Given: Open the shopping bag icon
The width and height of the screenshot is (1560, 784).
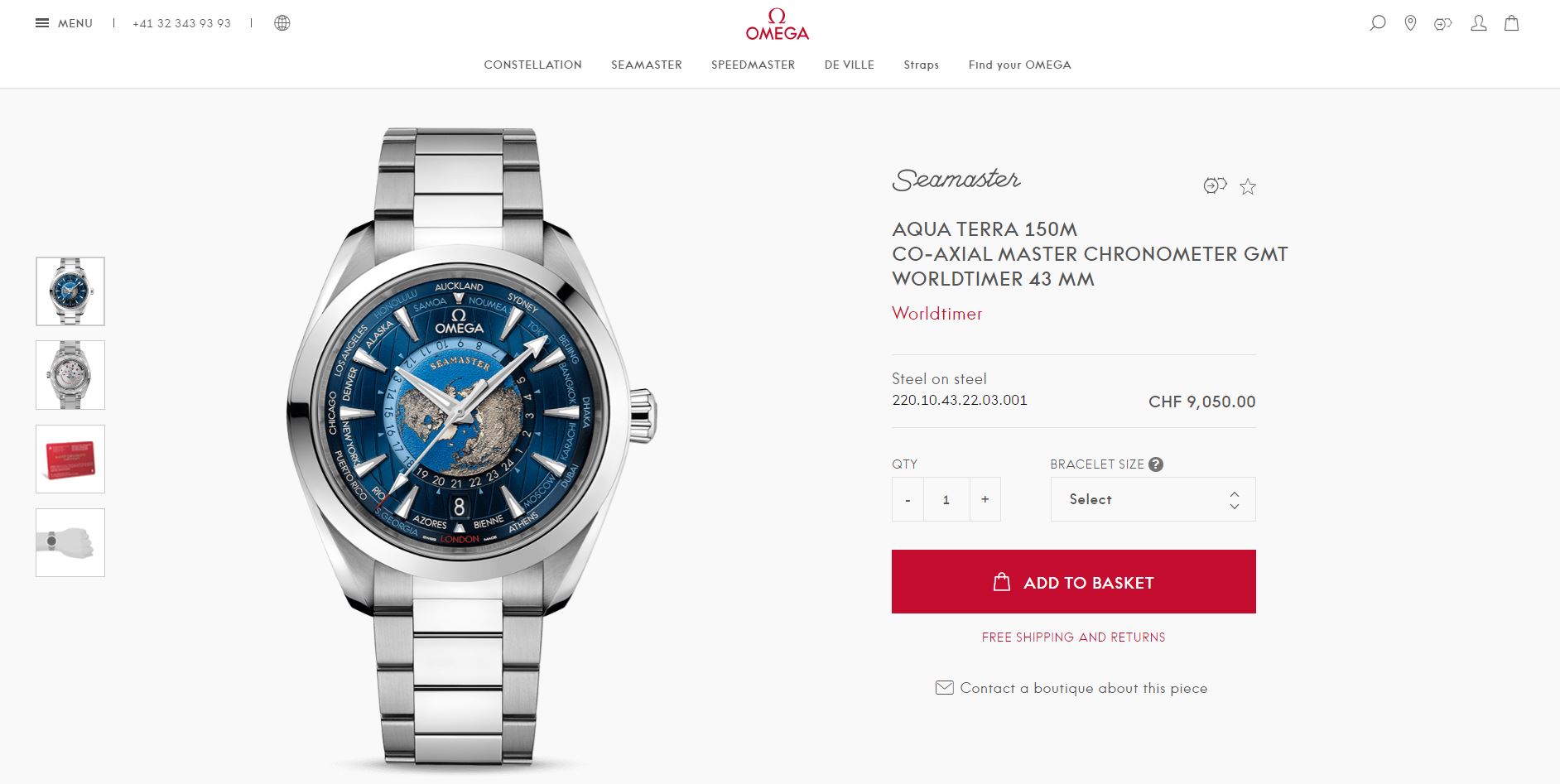Looking at the screenshot, I should (x=1511, y=23).
